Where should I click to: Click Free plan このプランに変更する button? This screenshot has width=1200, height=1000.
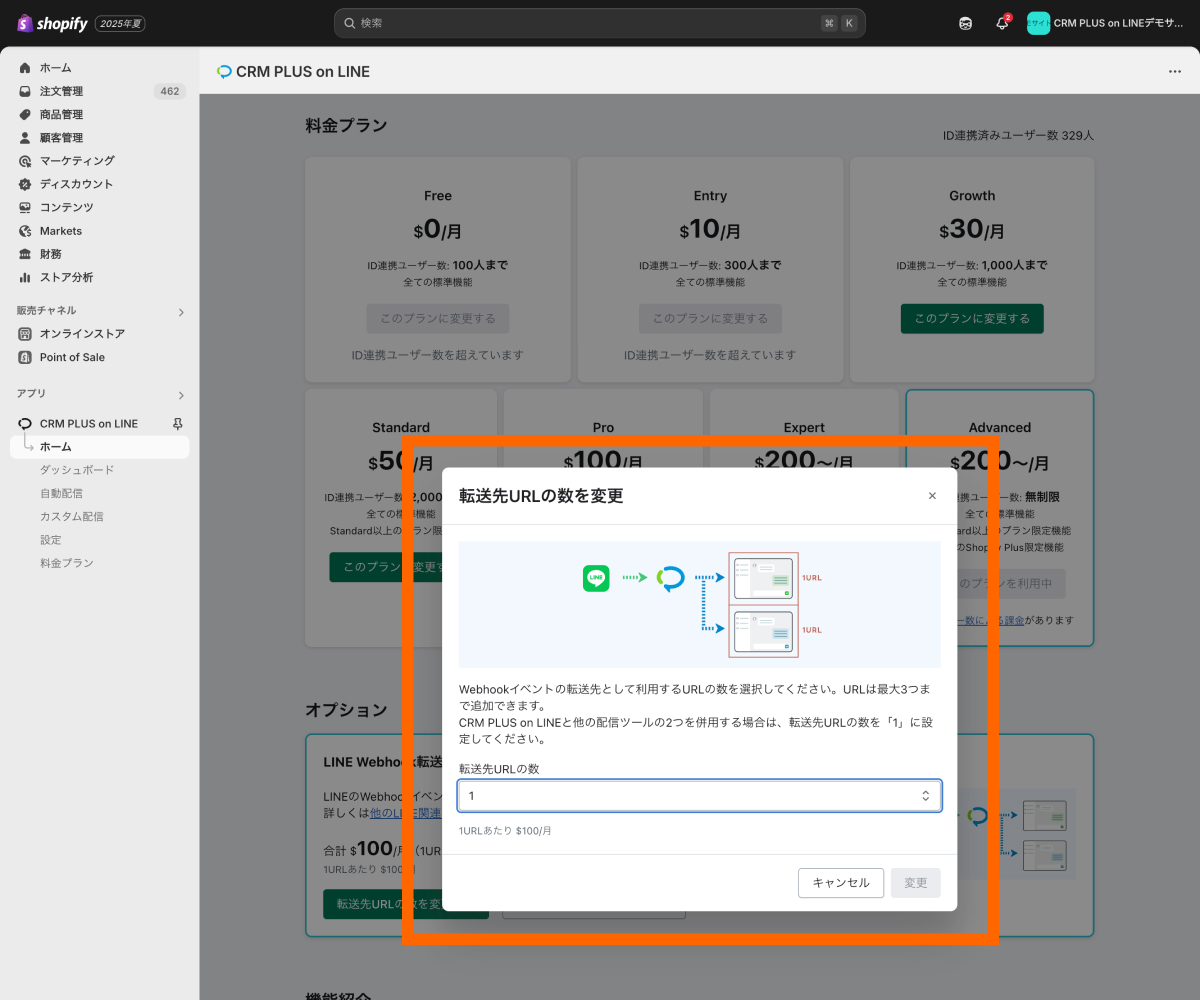438,319
